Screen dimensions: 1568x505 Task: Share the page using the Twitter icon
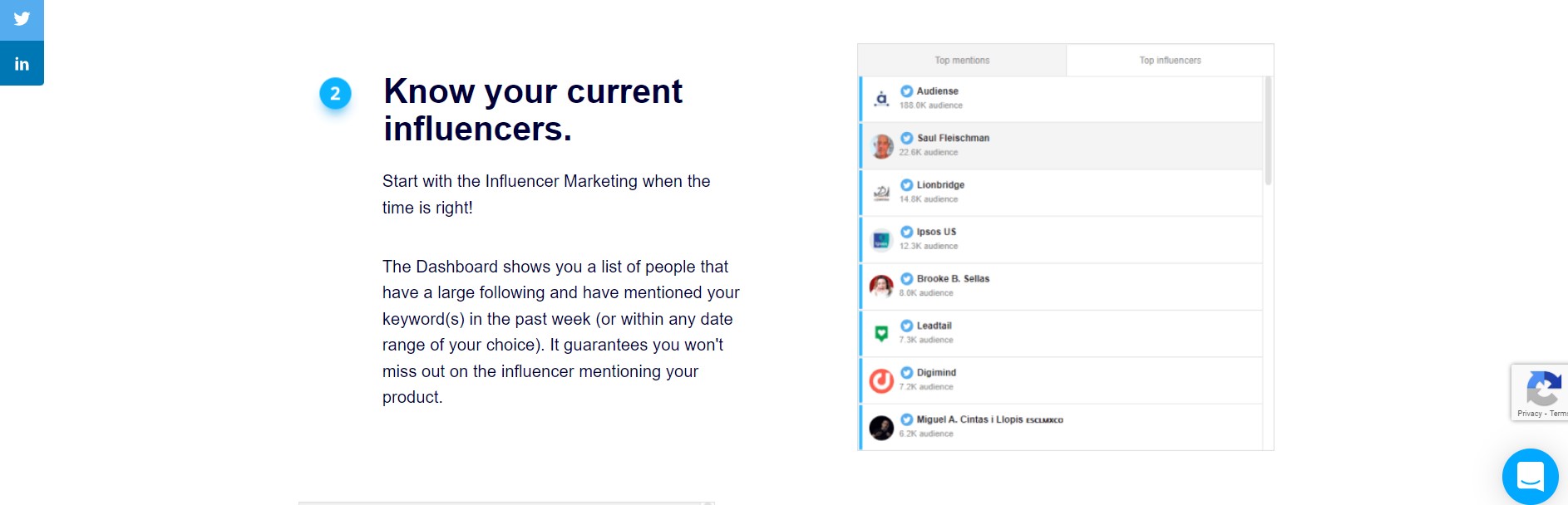point(22,19)
